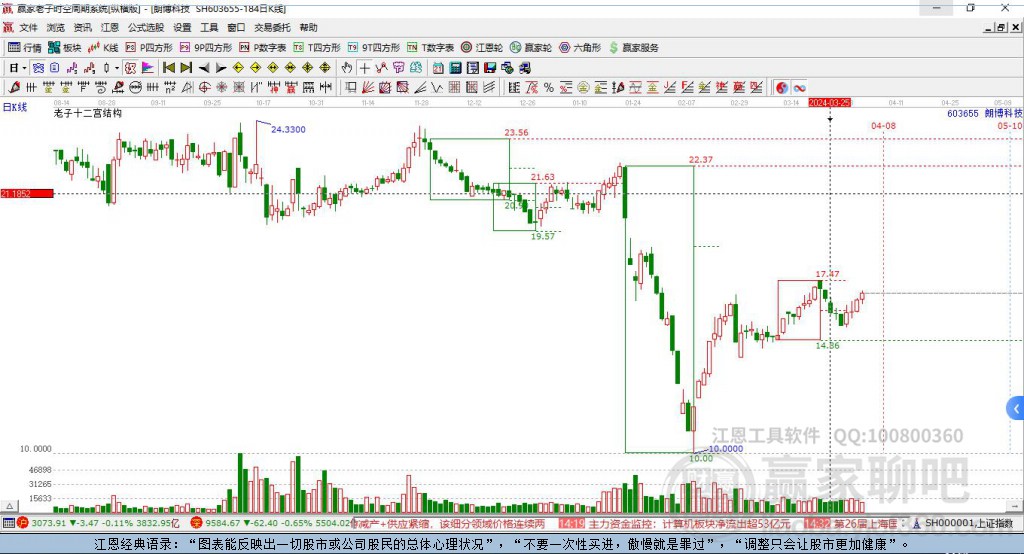Open the 9P四方形 tool
The width and height of the screenshot is (1024, 554).
coord(206,48)
